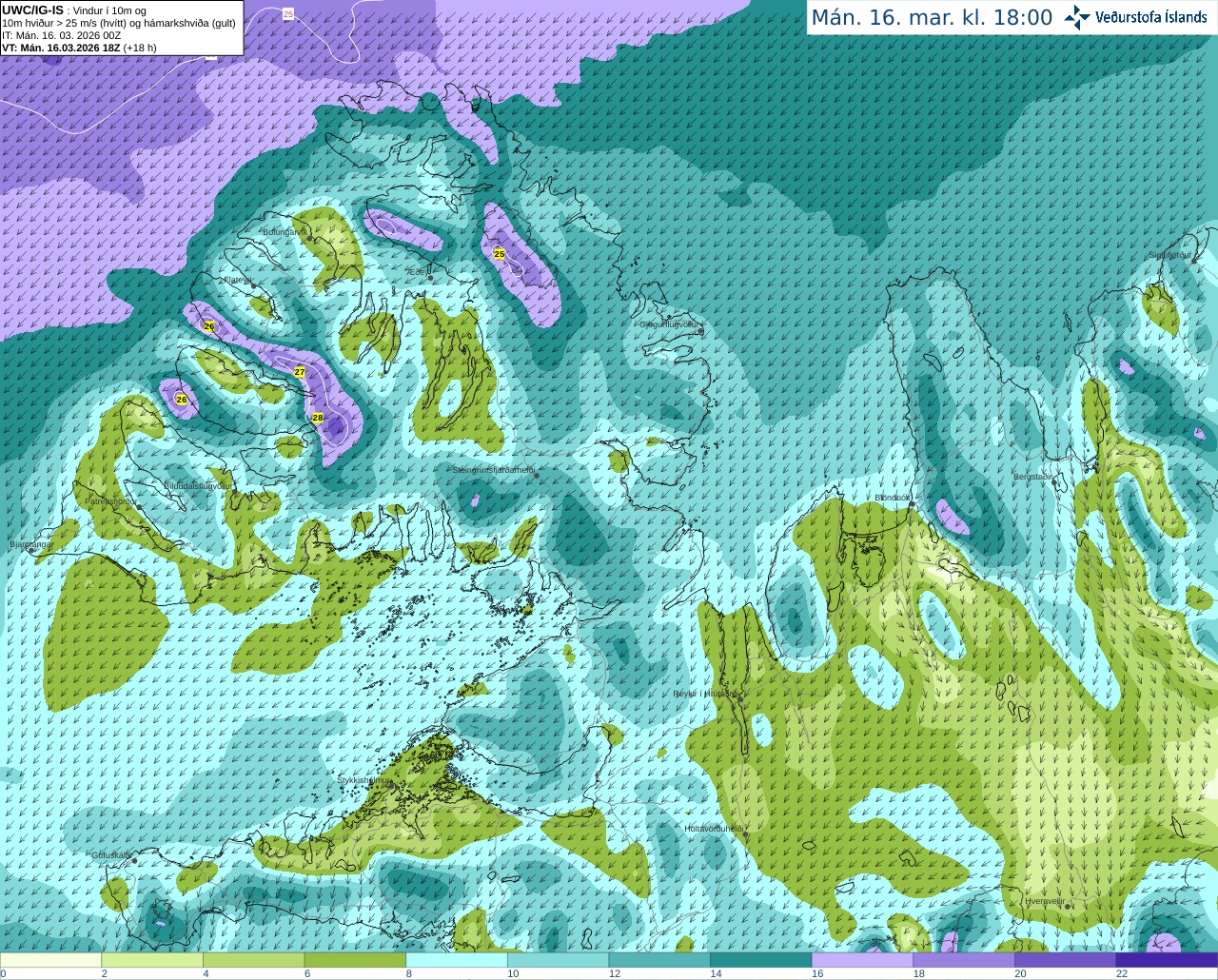Image resolution: width=1218 pixels, height=980 pixels.
Task: Pick the 6–8 olive green scale swatch
Action: [355, 960]
